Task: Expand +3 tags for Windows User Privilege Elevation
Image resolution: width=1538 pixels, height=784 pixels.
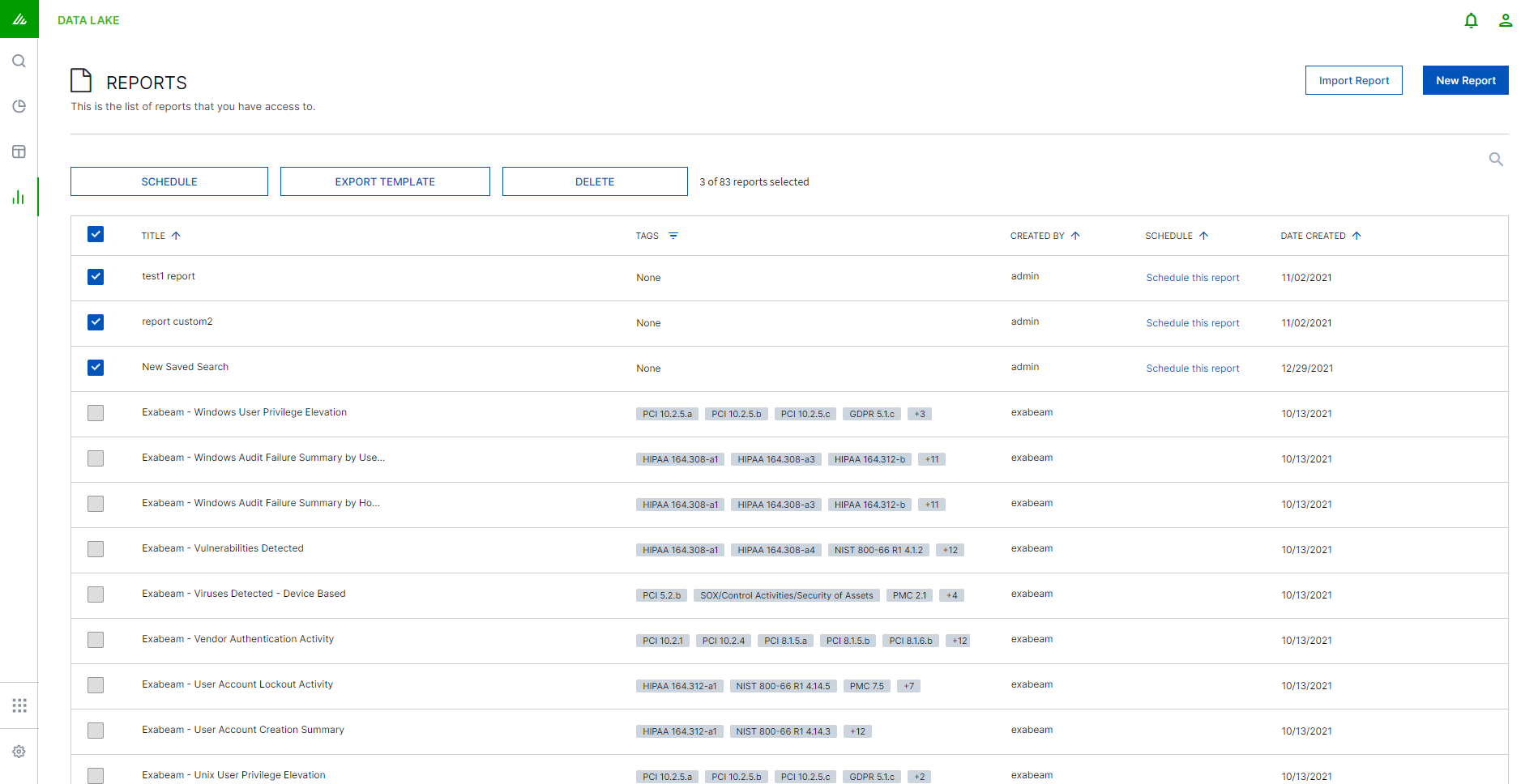Action: [x=920, y=414]
